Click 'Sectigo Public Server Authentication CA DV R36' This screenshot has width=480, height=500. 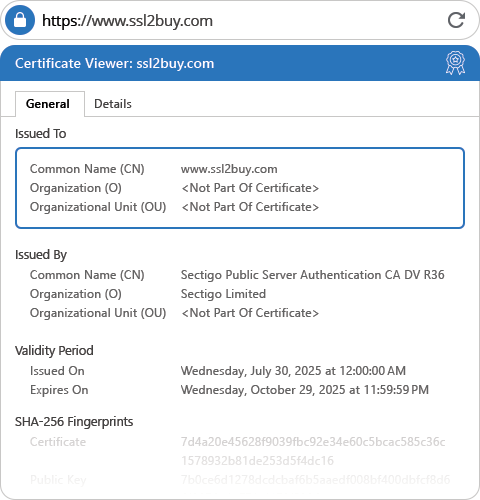(313, 275)
